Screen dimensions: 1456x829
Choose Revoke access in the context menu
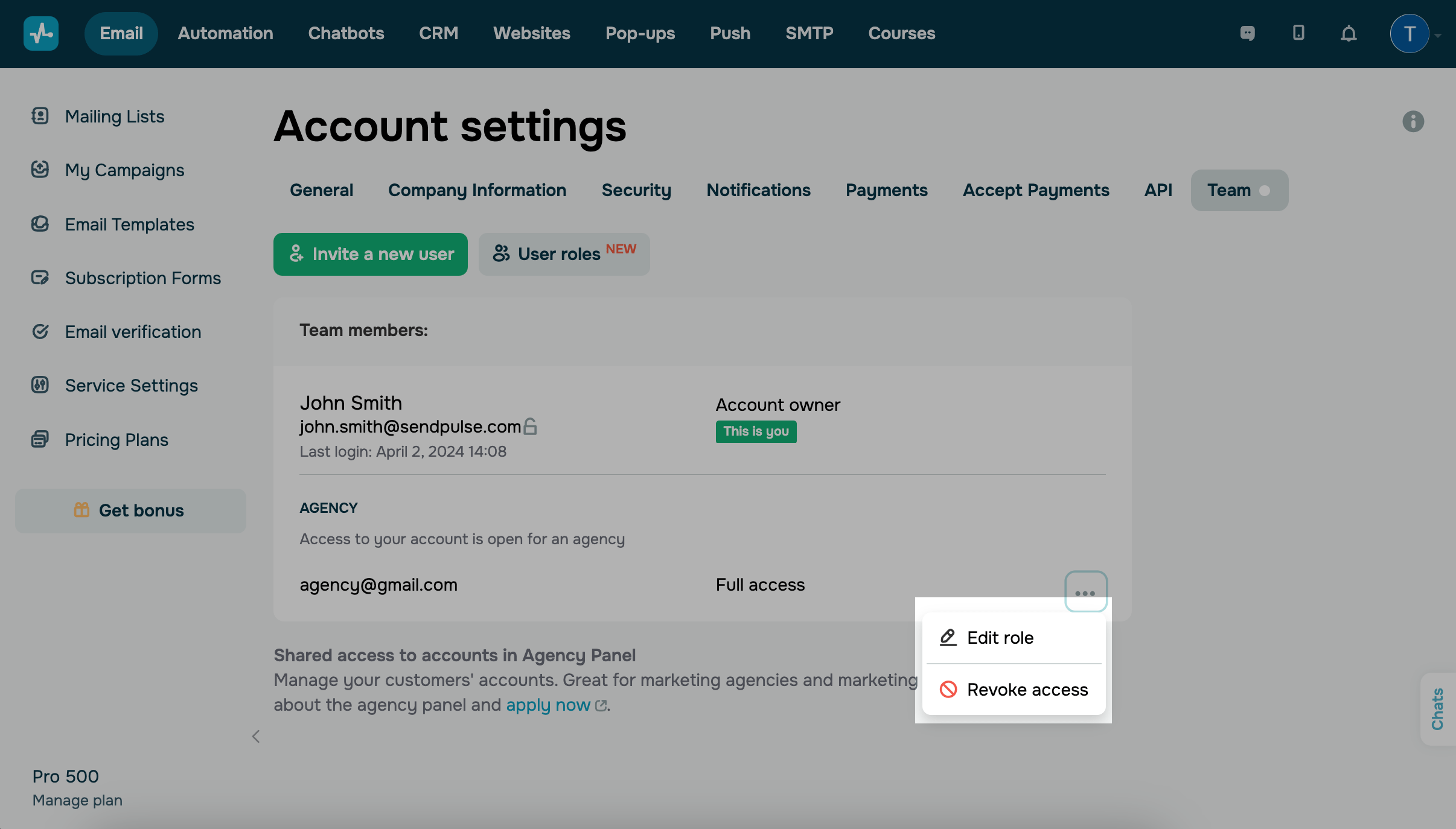tap(1027, 690)
